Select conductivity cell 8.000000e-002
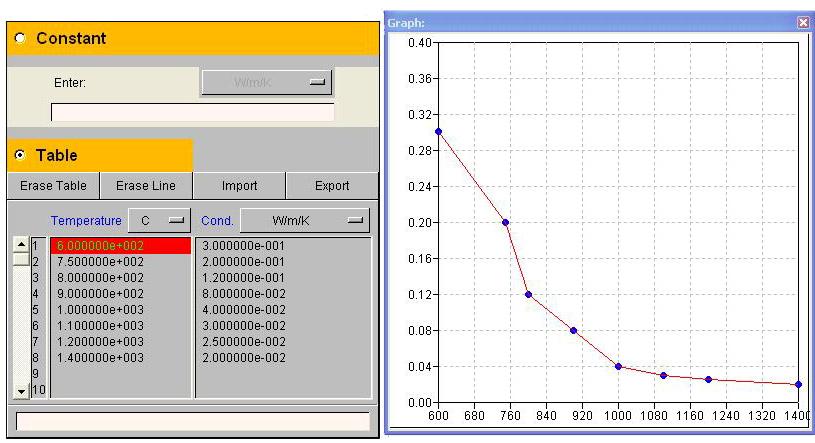 [284, 294]
